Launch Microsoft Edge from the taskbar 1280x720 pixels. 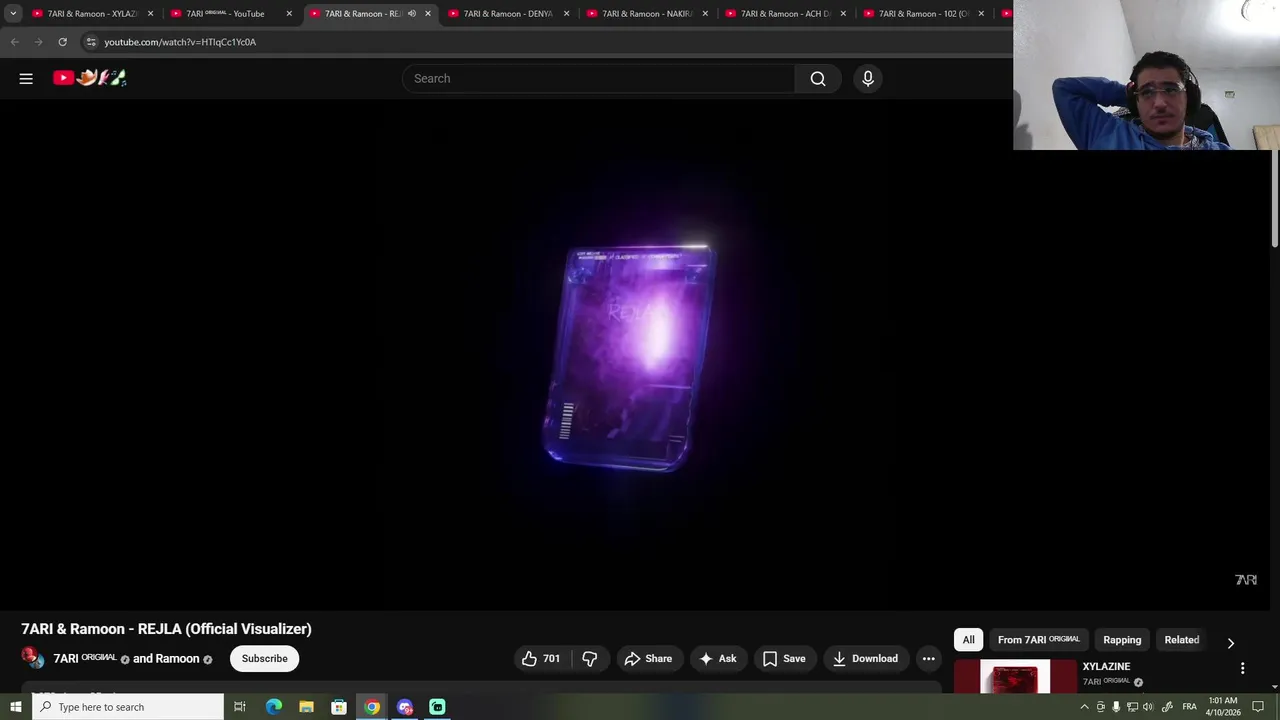(274, 707)
